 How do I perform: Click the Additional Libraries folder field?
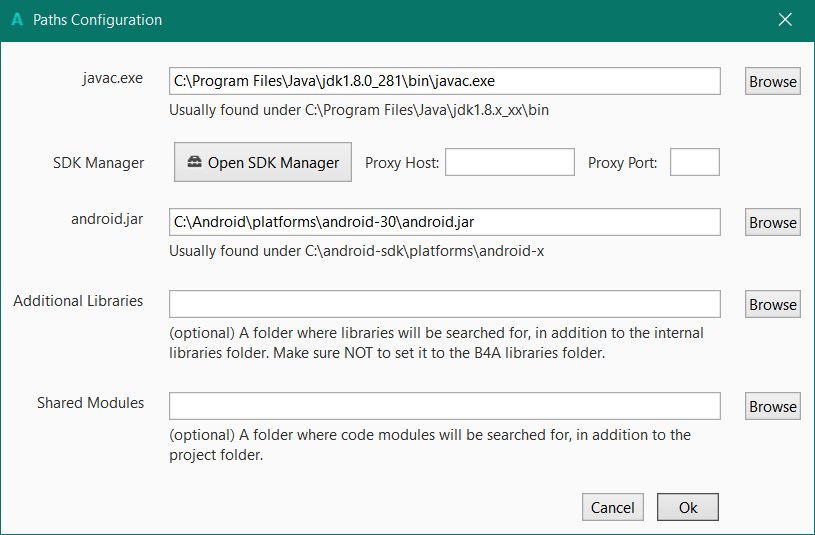[444, 304]
